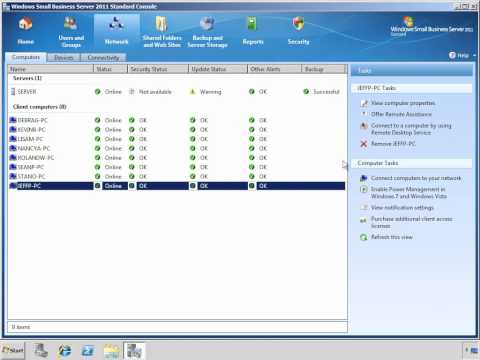Switch to the Devices tab
Viewport: 480px width, 360px height.
pyautogui.click(x=64, y=58)
